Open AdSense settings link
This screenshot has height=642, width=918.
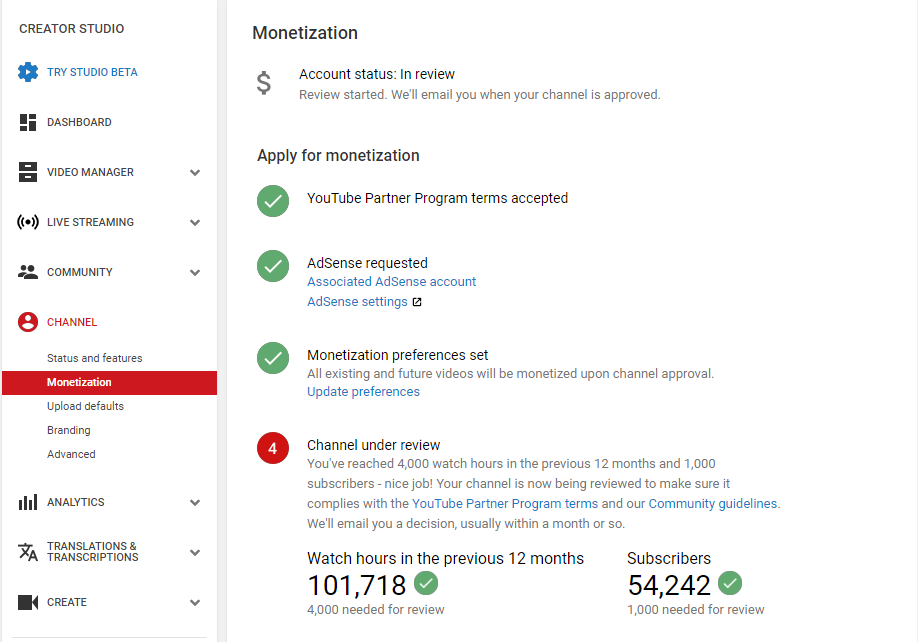[357, 301]
